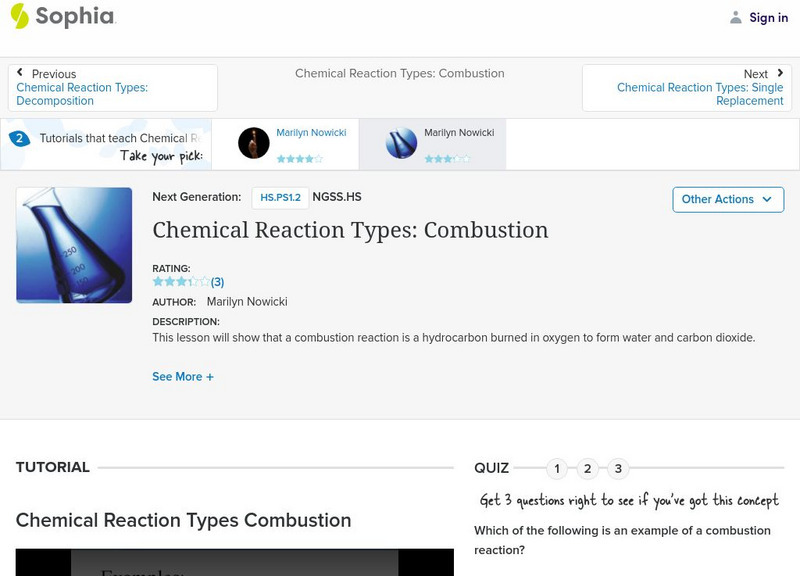Click the star rating under RATING
The height and width of the screenshot is (576, 800).
180,282
